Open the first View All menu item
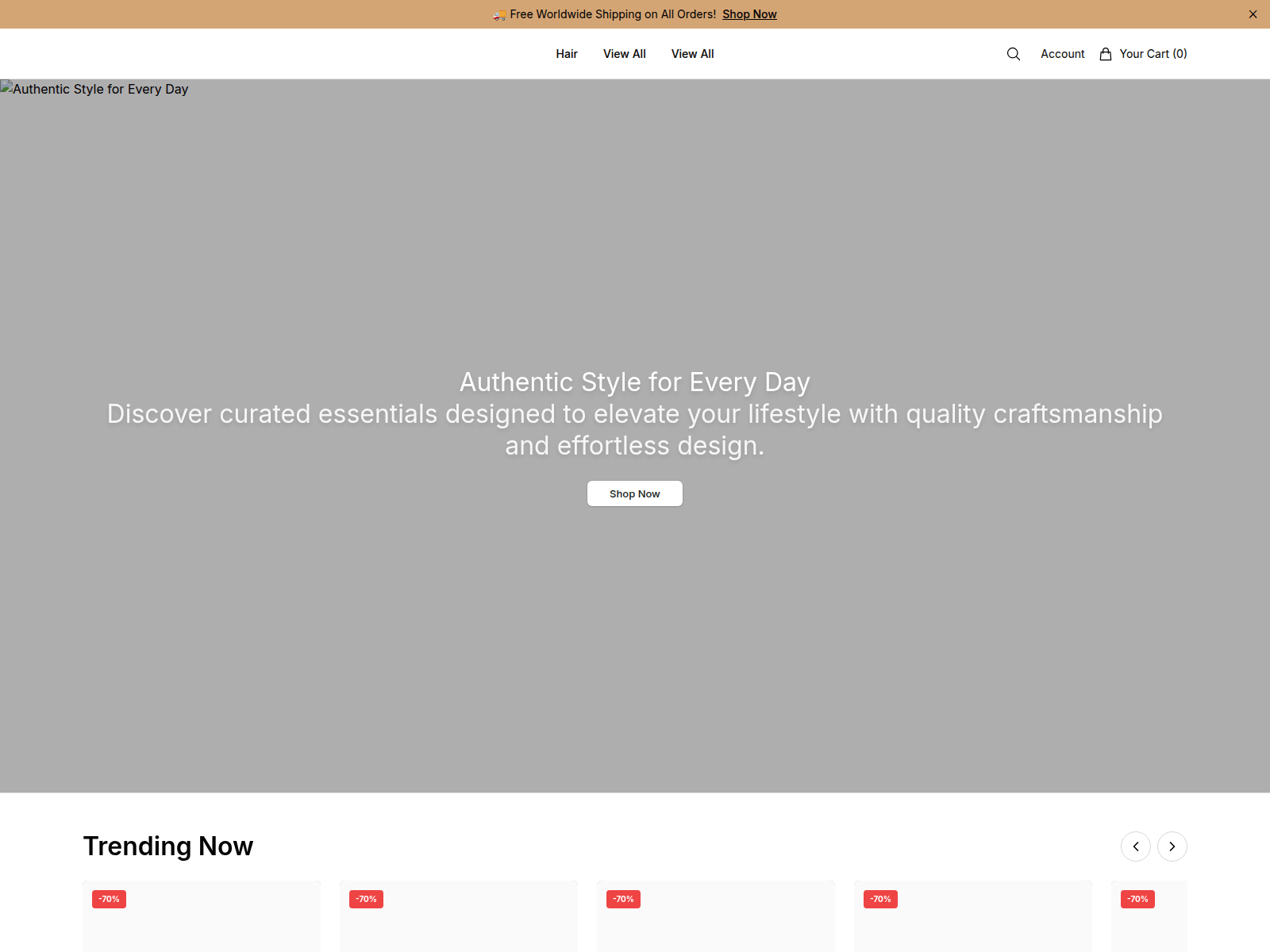Screen dimensions: 1270x952 [x=625, y=54]
